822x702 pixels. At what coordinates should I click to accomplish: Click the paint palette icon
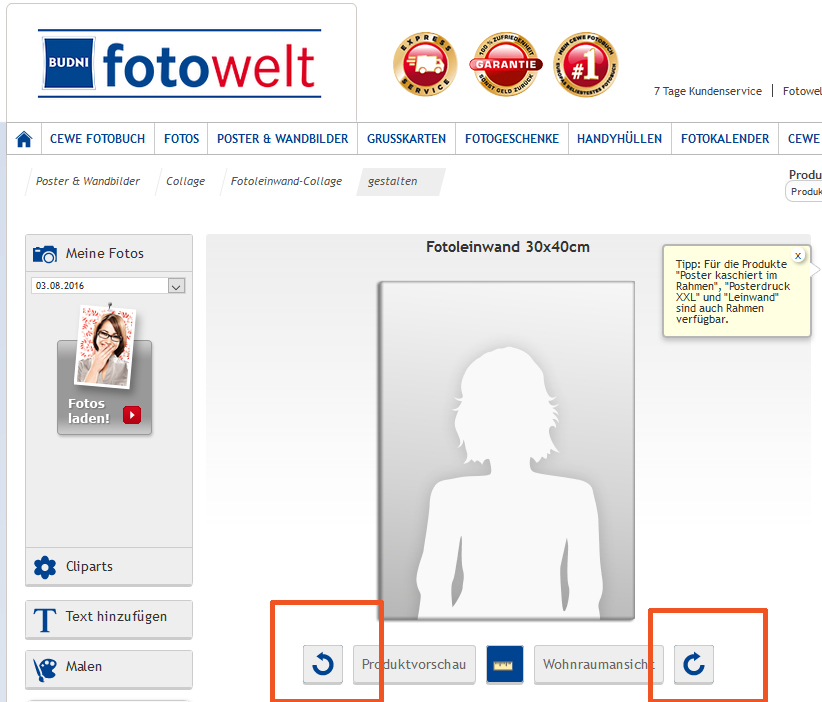[45, 670]
